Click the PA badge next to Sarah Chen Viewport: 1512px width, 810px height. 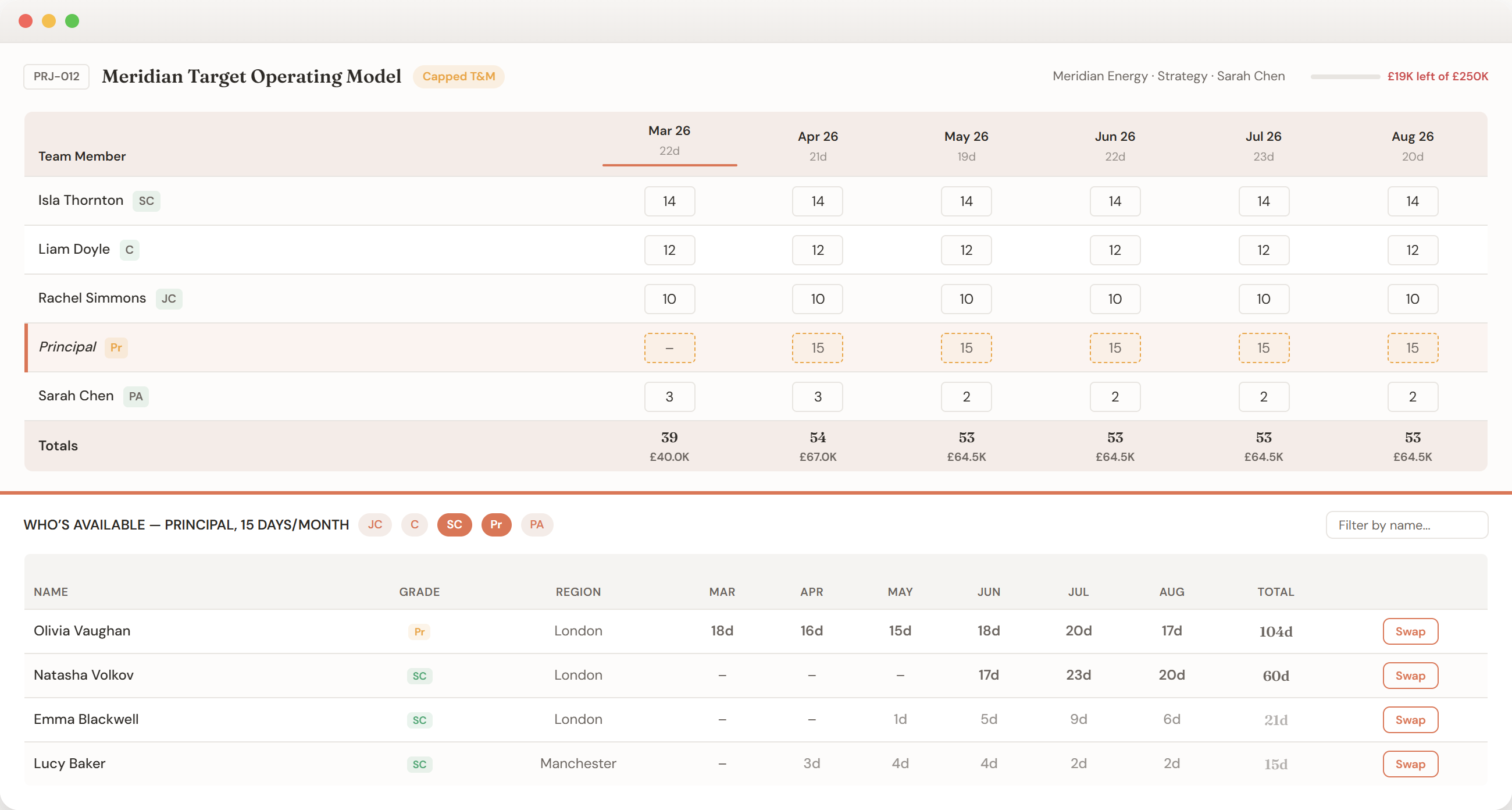click(x=135, y=396)
